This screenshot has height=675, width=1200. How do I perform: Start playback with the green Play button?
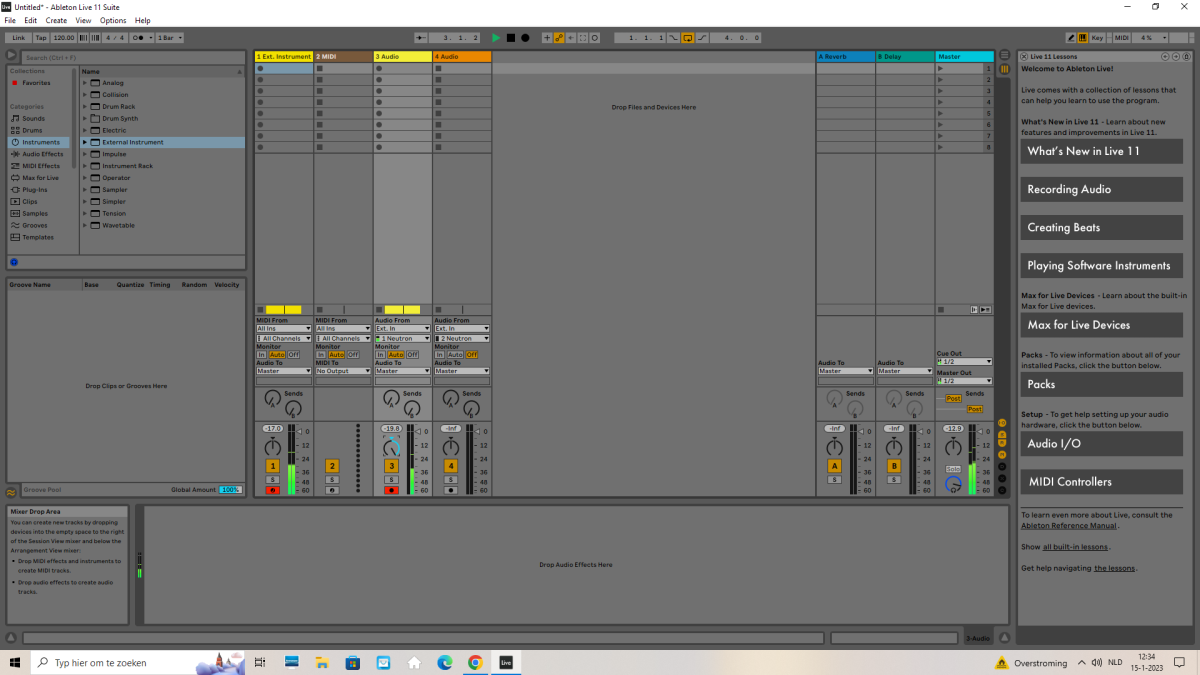[495, 37]
